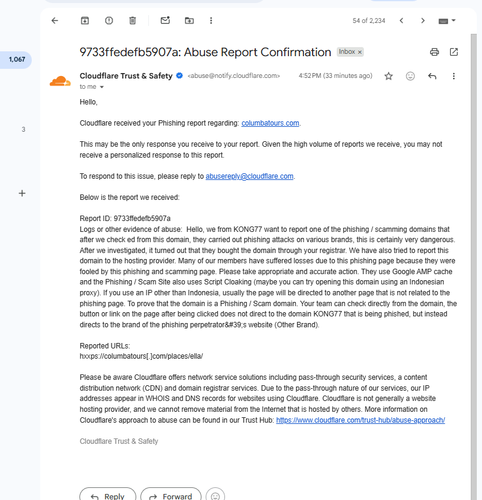
Task: Delete email with trash icon
Action: 132,21
